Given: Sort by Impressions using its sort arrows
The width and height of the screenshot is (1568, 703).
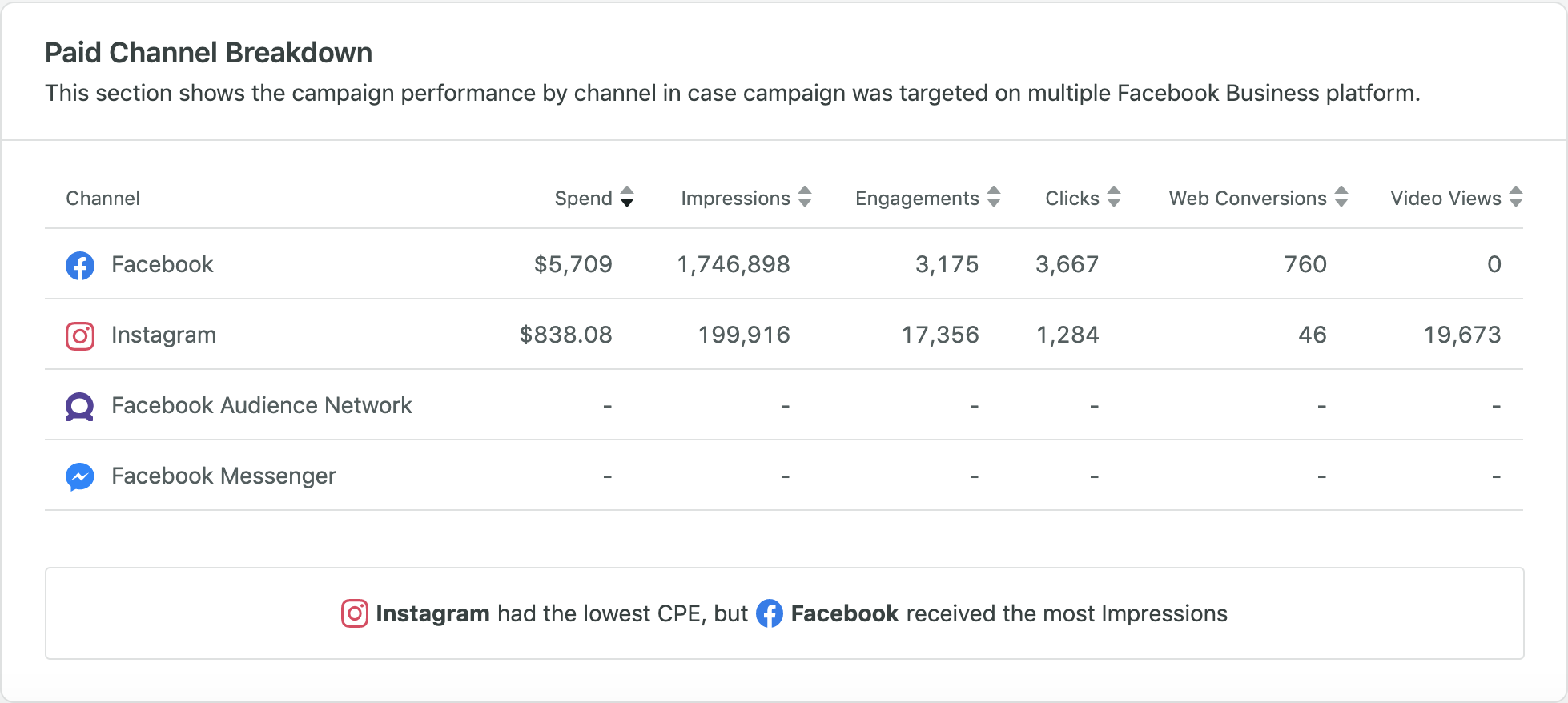Looking at the screenshot, I should click(806, 197).
